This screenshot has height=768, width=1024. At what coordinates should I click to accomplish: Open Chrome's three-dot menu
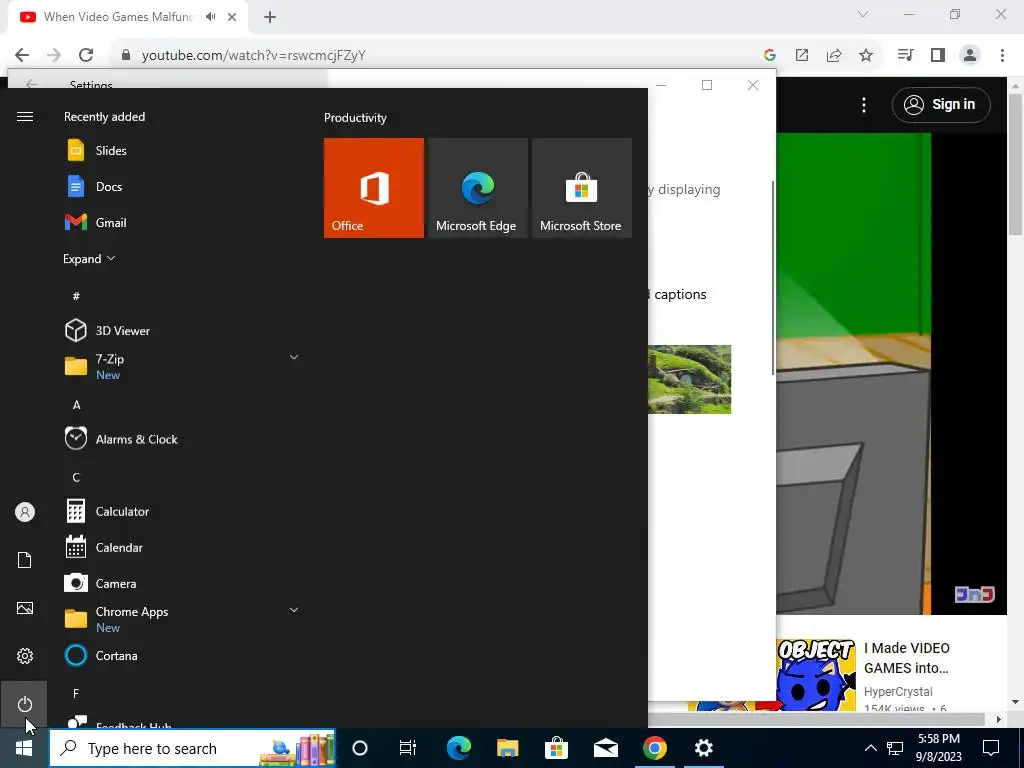pos(1002,55)
